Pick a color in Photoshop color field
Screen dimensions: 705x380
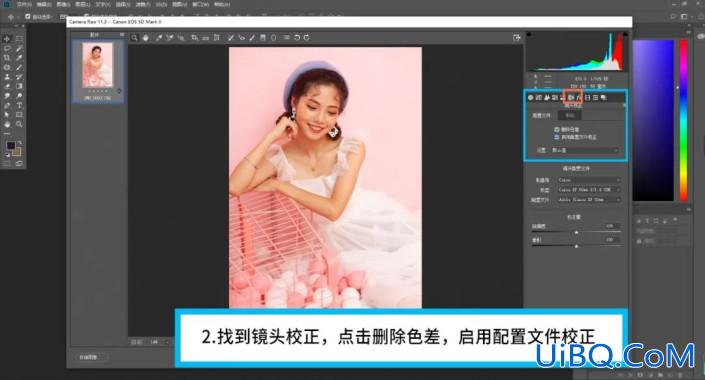653,120
